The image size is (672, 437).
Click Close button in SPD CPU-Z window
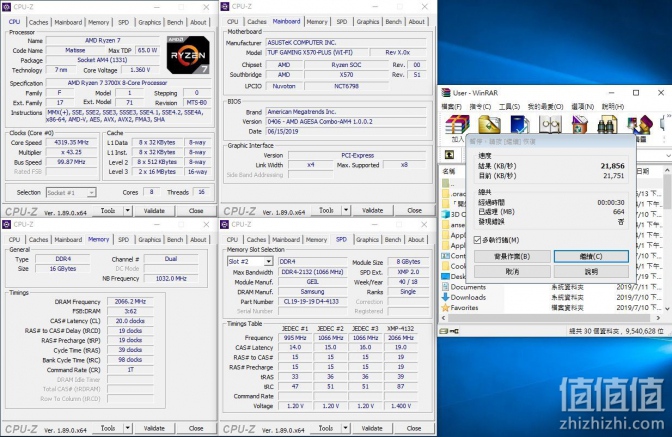414,428
